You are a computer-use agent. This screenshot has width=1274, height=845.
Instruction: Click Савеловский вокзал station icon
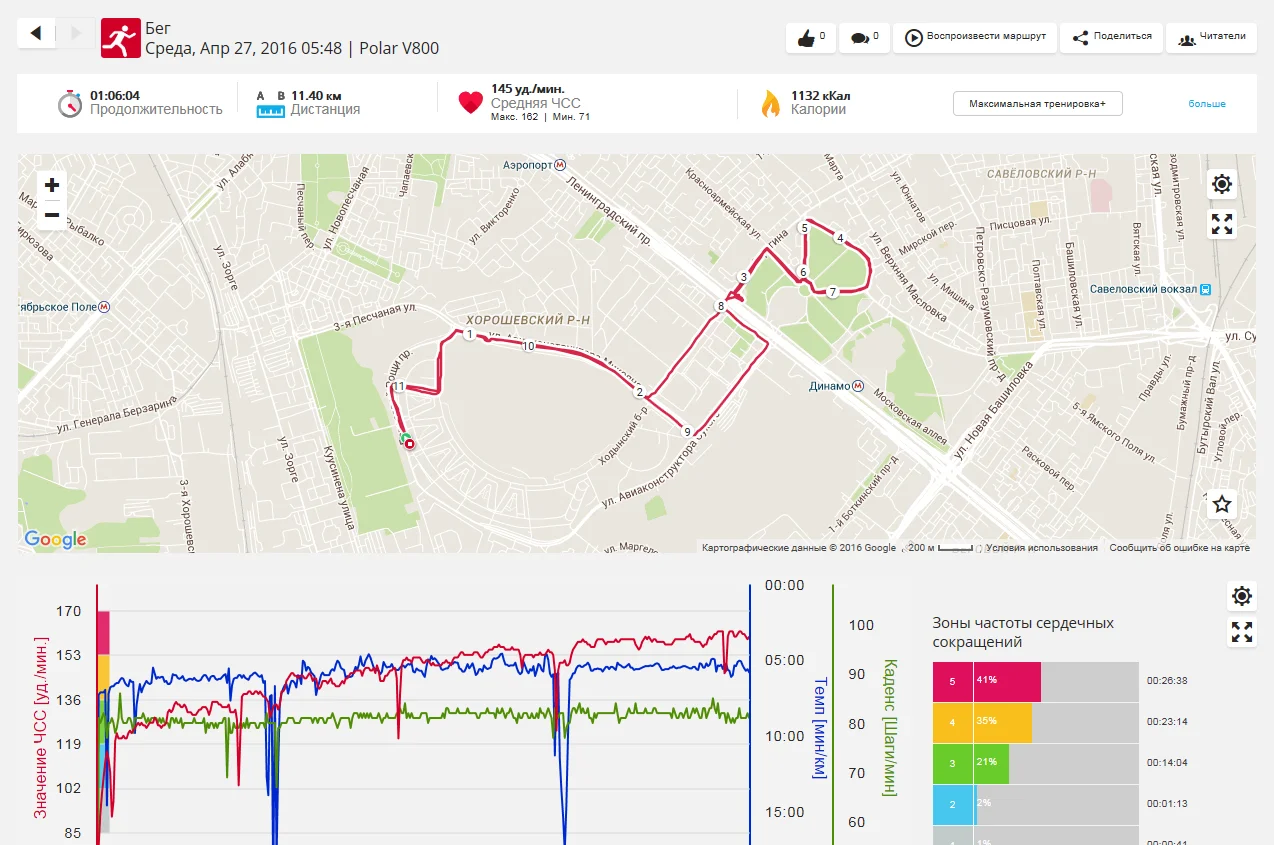point(1206,289)
